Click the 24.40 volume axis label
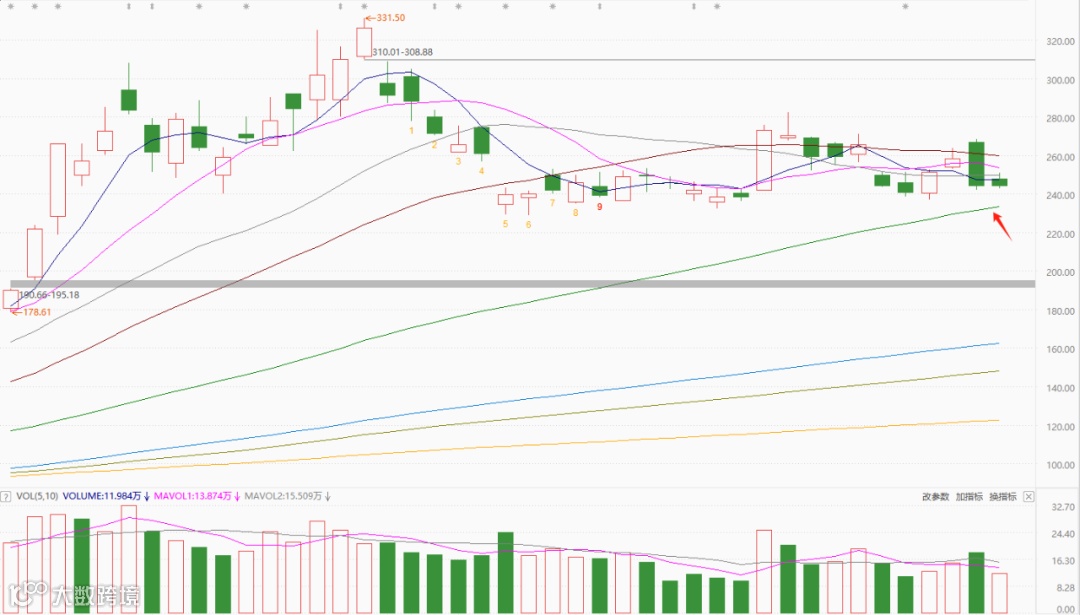1080x615 pixels. [x=1063, y=534]
